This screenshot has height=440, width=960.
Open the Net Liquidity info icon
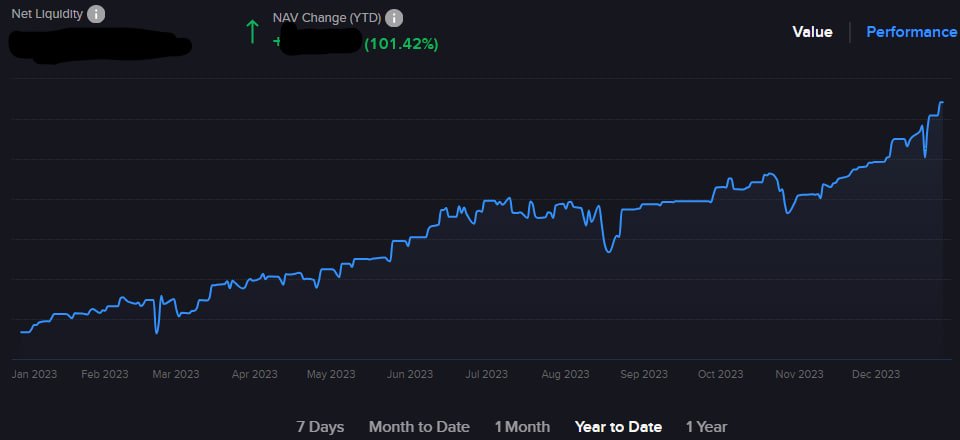coord(96,13)
